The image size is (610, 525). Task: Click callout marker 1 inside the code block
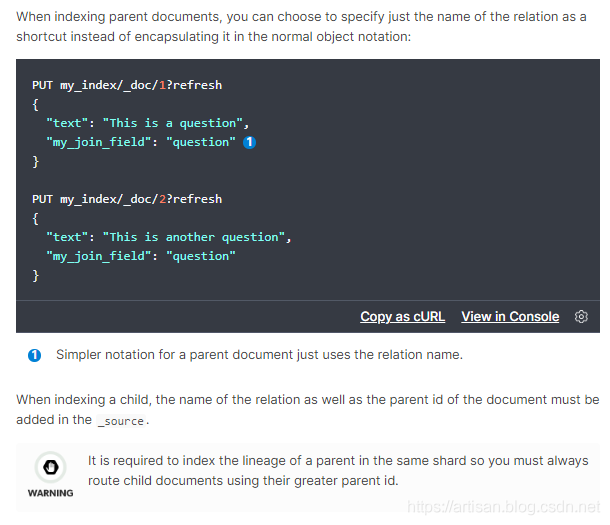pos(250,142)
